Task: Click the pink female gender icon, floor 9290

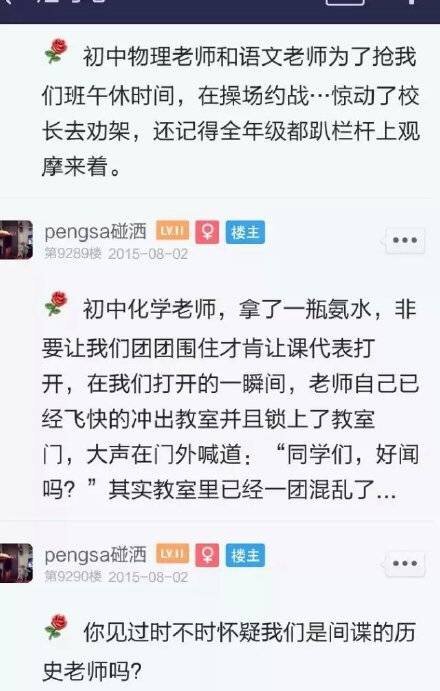Action: tap(208, 555)
